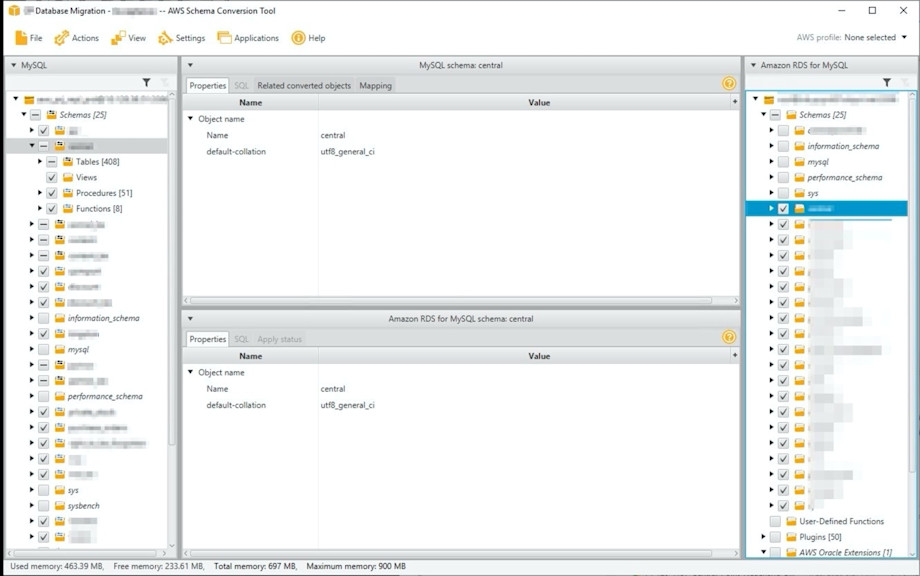Click help icon in MySQL schema panel

pos(729,83)
